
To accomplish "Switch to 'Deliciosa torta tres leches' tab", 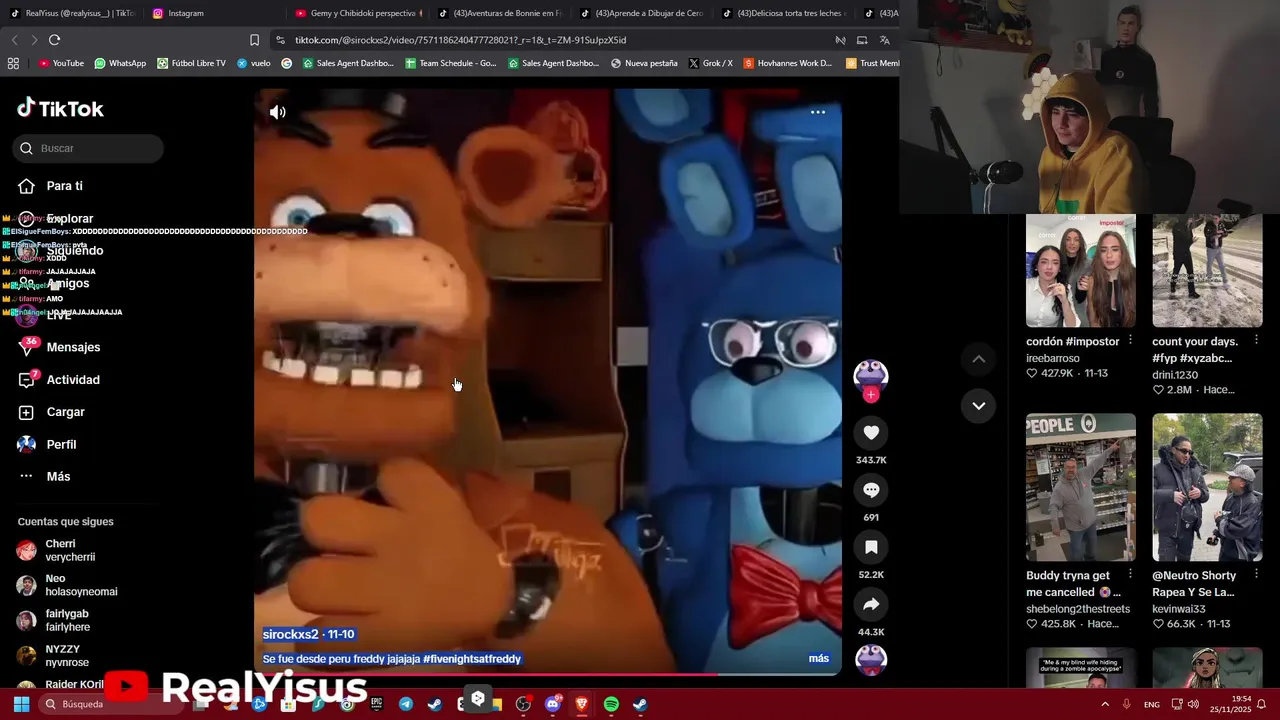I will pos(786,13).
